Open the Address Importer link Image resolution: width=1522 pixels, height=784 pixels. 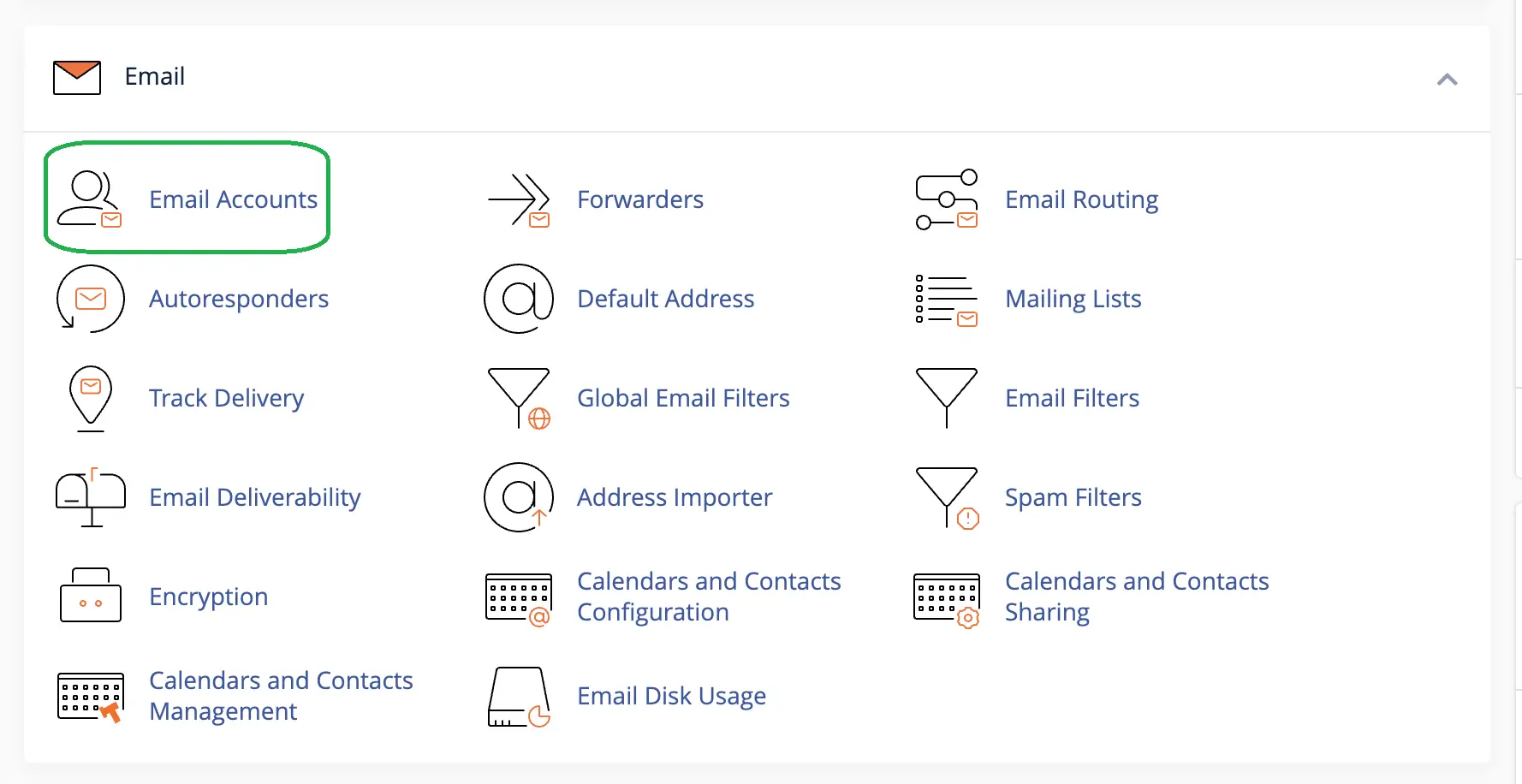coord(675,497)
